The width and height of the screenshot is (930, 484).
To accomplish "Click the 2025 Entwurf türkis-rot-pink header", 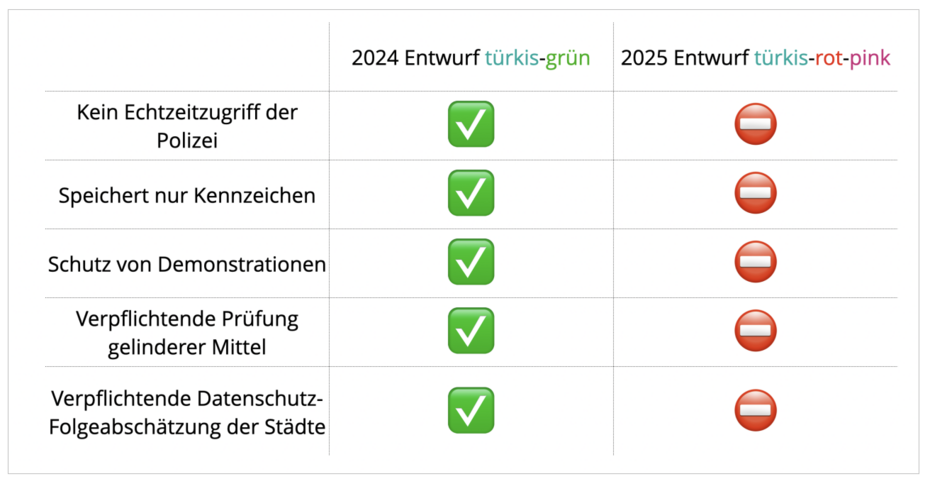I will click(755, 58).
